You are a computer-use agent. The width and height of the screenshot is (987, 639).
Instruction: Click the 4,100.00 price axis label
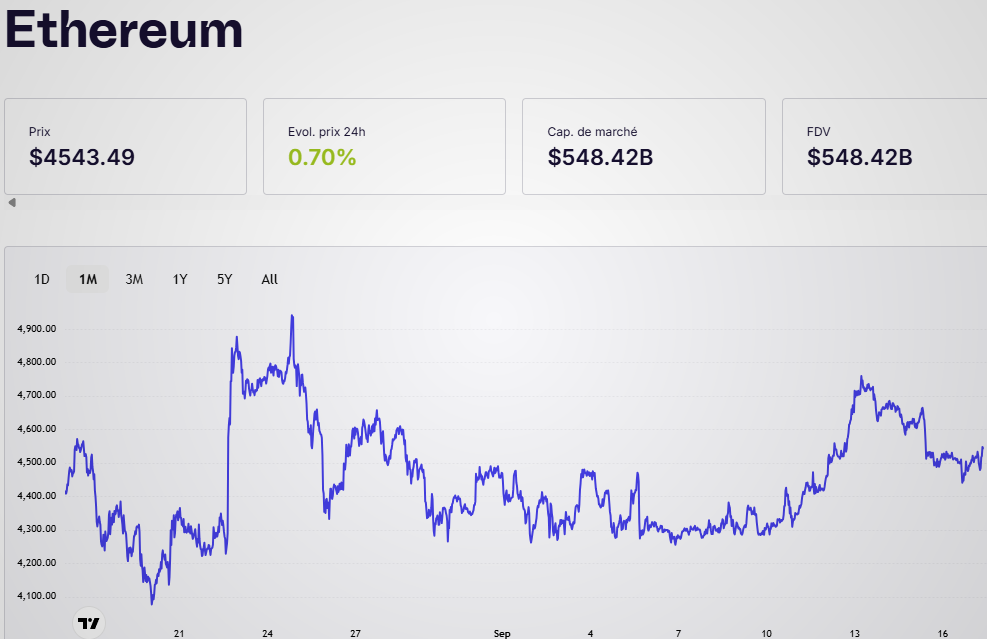(x=36, y=596)
